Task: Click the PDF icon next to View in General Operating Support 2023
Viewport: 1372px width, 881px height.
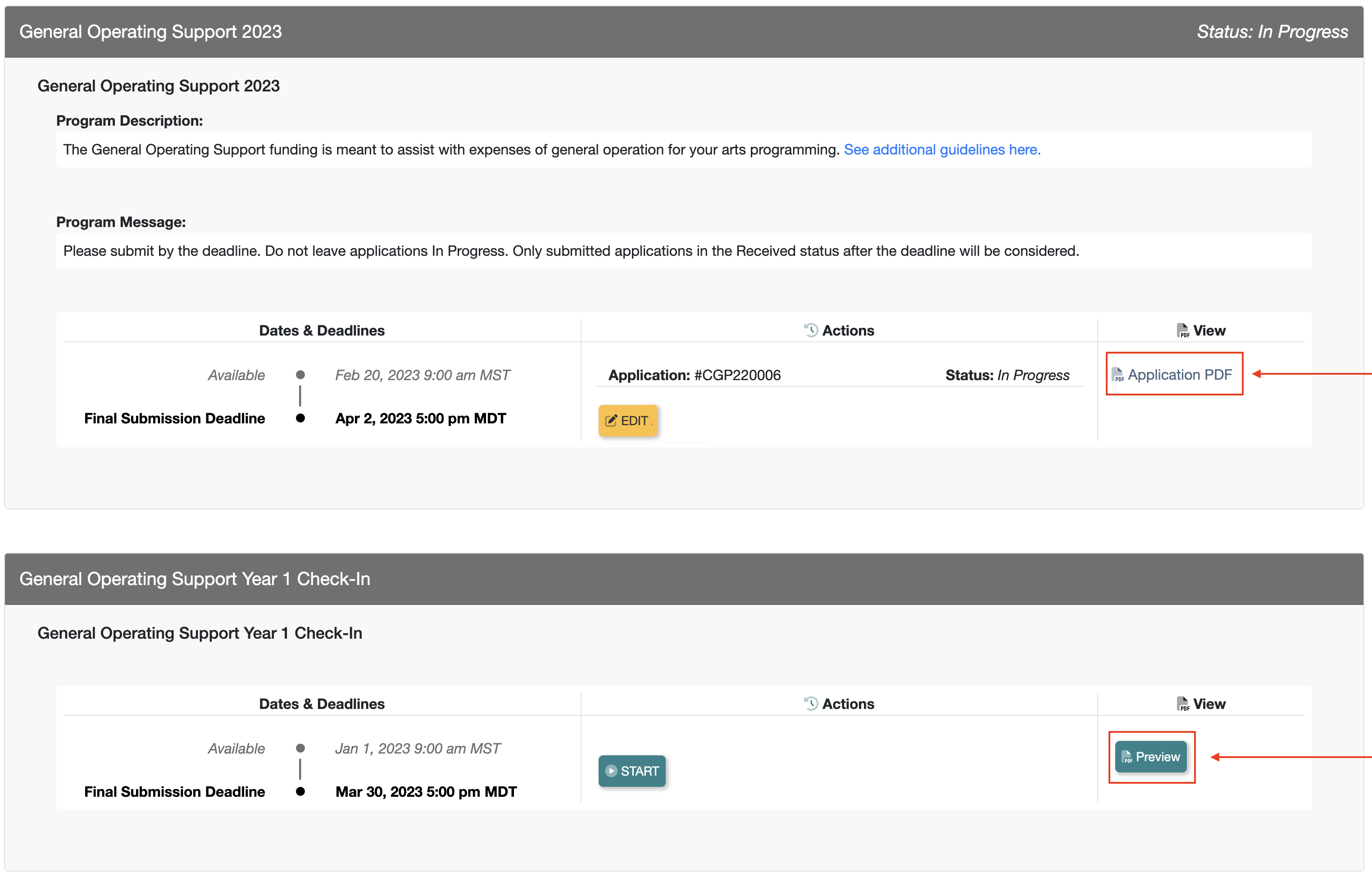Action: coord(1183,330)
